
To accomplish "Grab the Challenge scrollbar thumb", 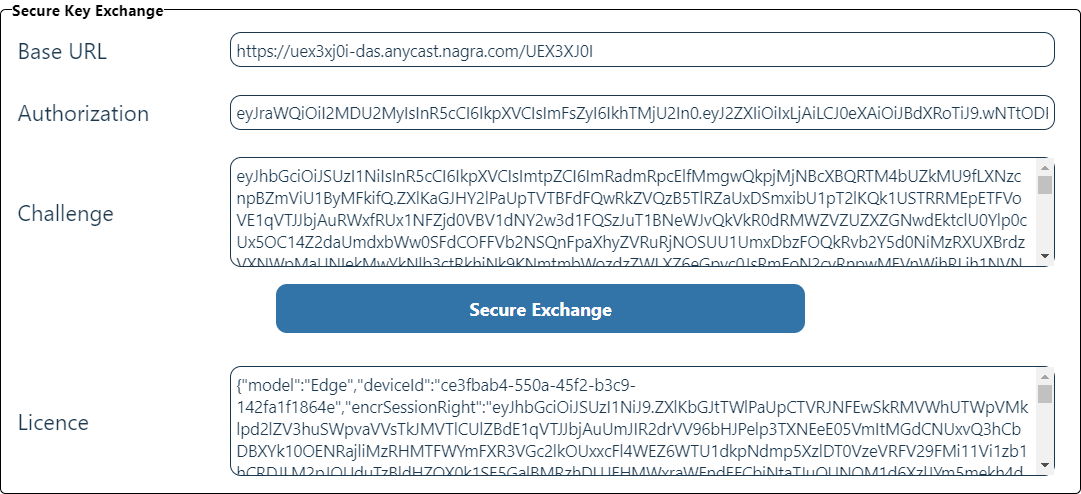I will (x=1046, y=186).
